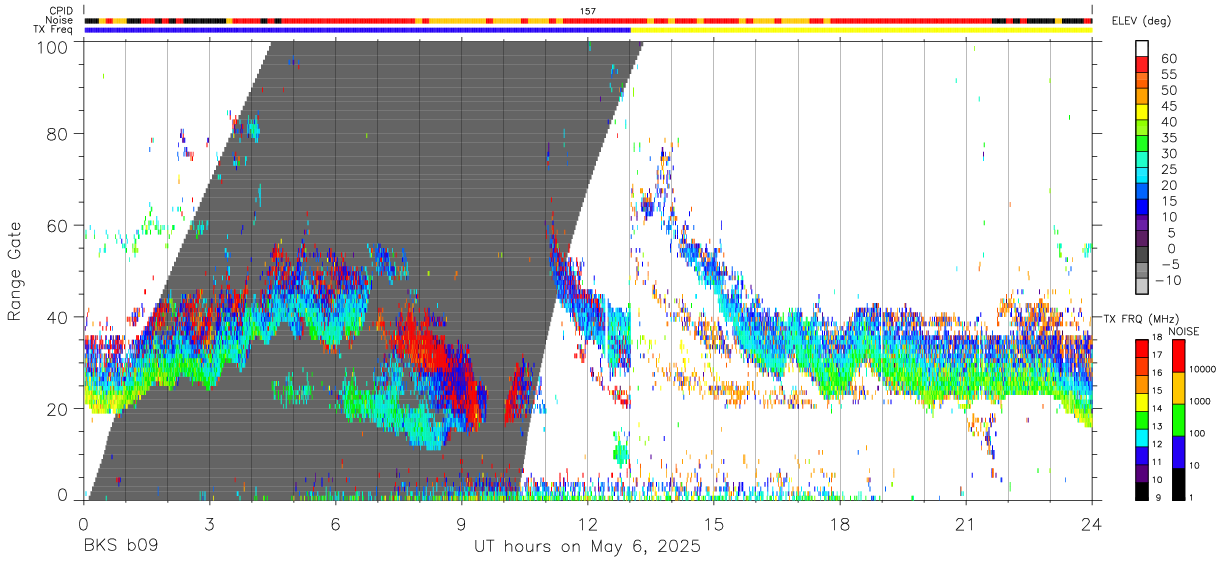
Task: Click the '20' tick on the Range Gate axis
Action: coord(60,409)
